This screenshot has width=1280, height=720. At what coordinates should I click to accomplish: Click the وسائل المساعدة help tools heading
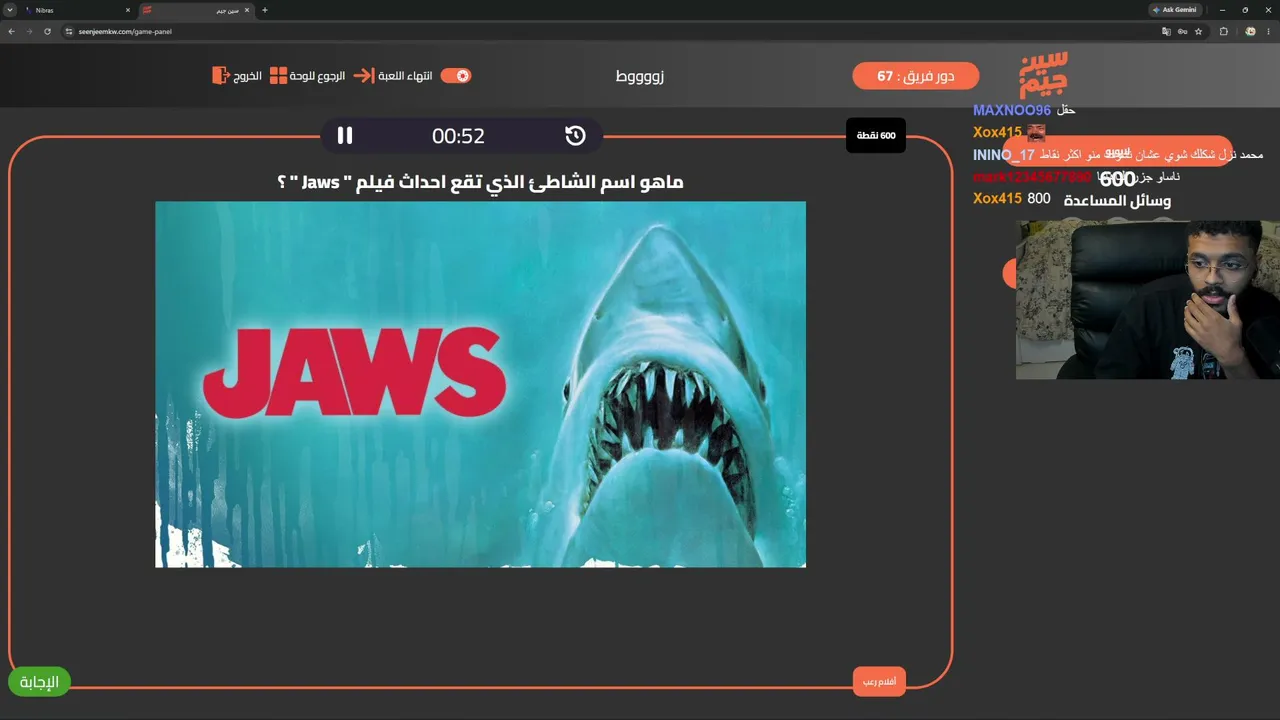[x=1118, y=201]
